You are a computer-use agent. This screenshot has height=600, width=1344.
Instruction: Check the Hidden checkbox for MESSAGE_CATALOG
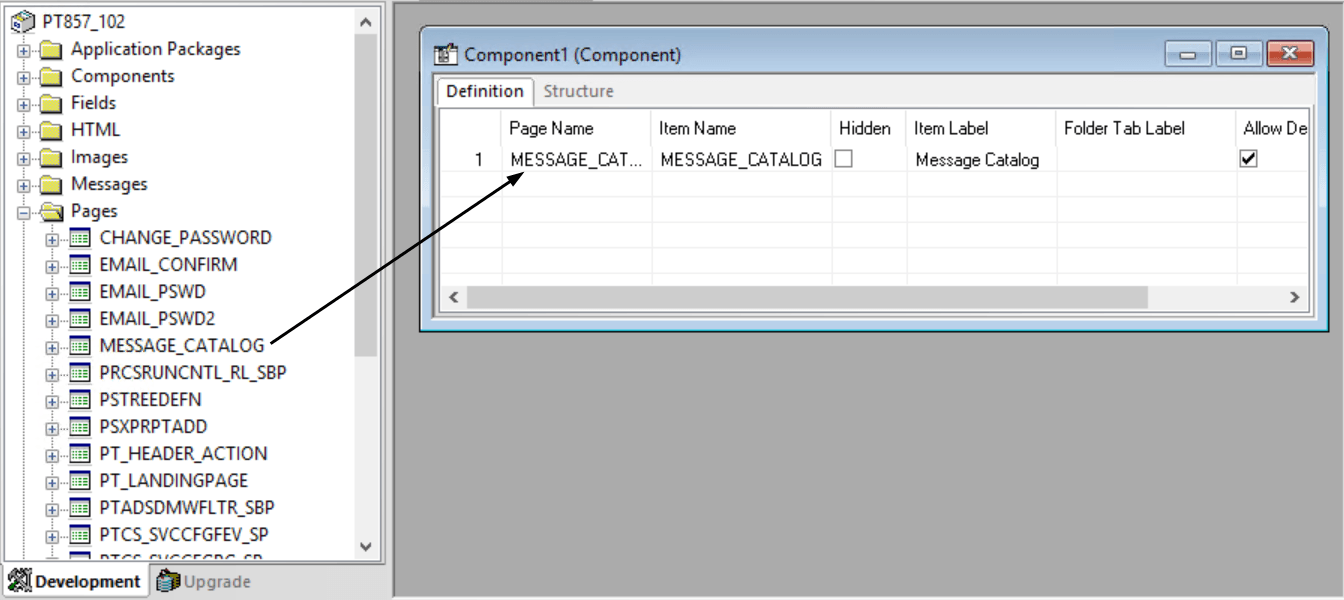click(x=843, y=159)
